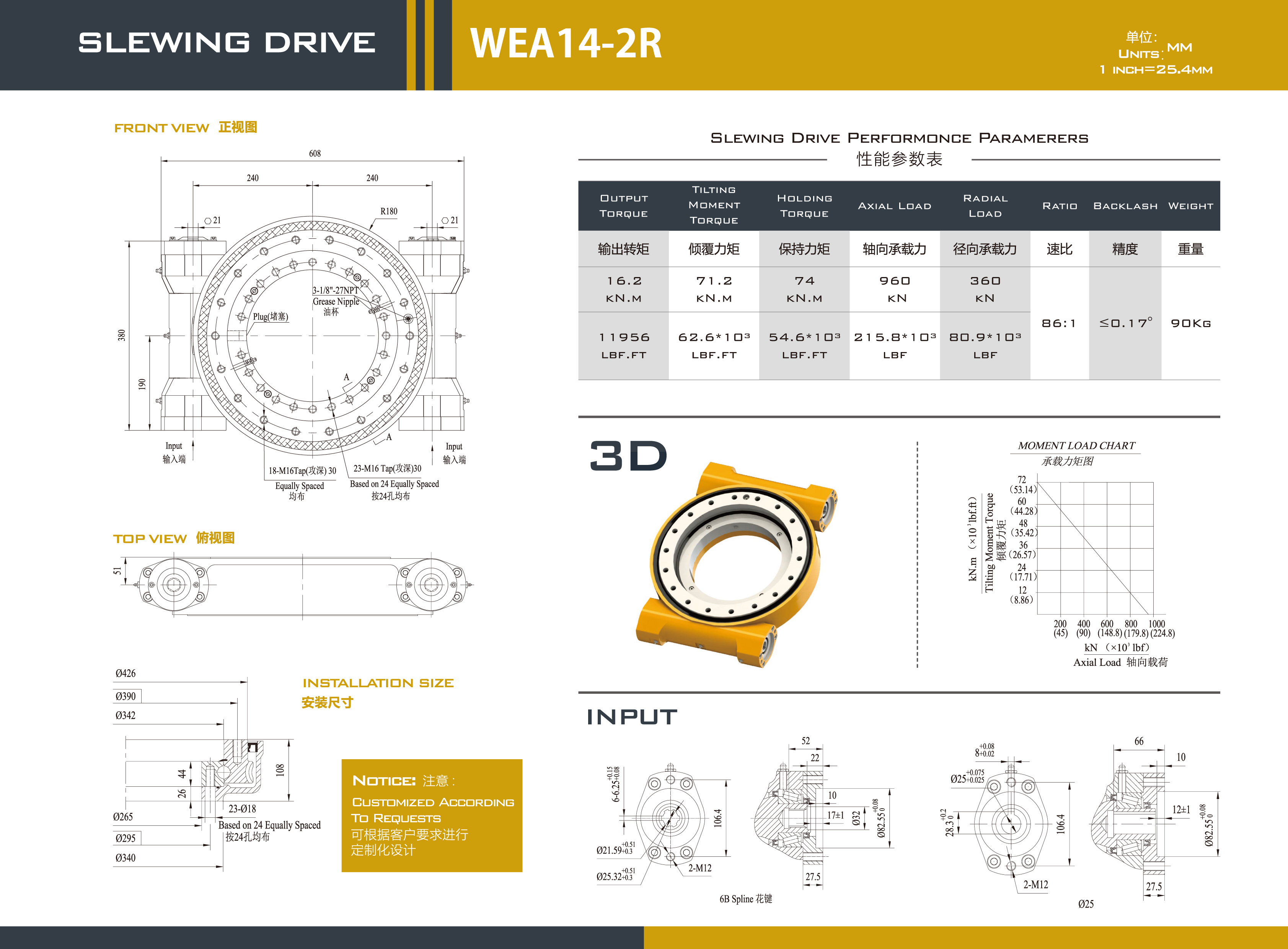Click the Grease Nipple label
1288x949 pixels.
336,302
